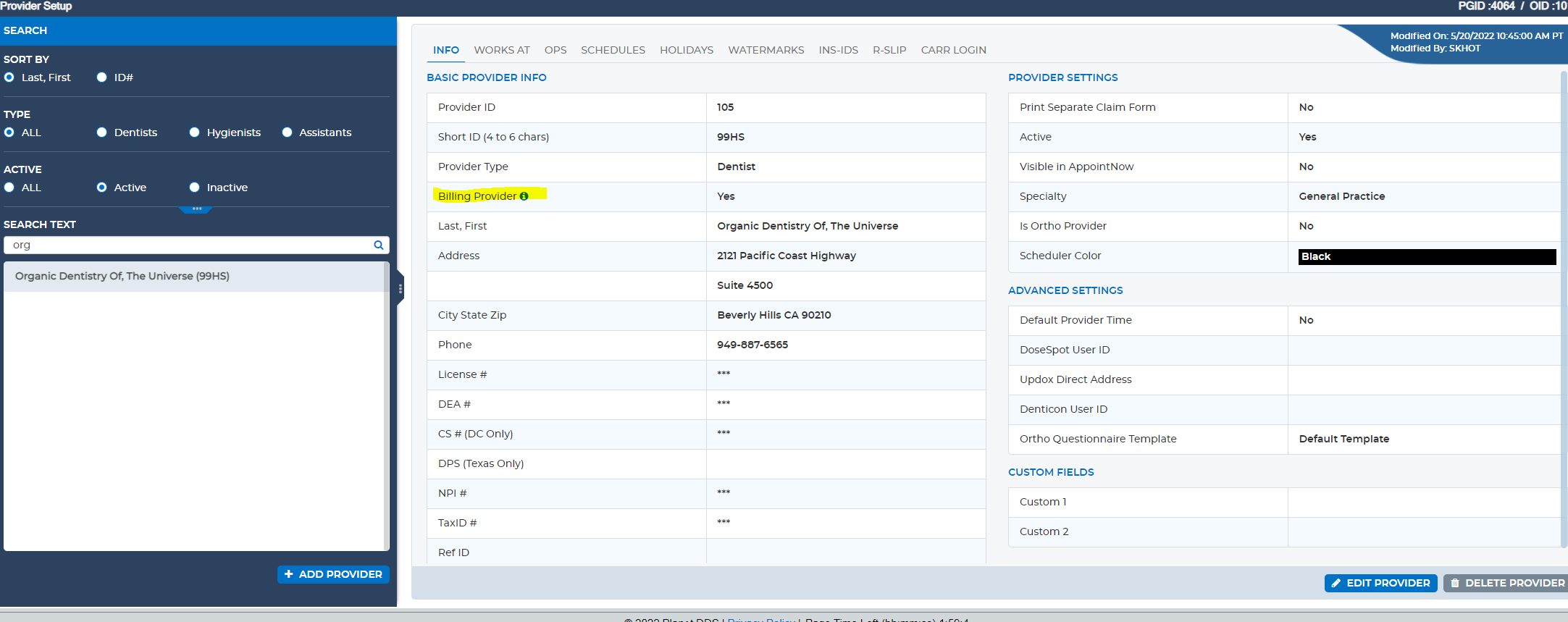
Task: Click Beverly Hills CA 90210 value
Action: click(x=773, y=315)
